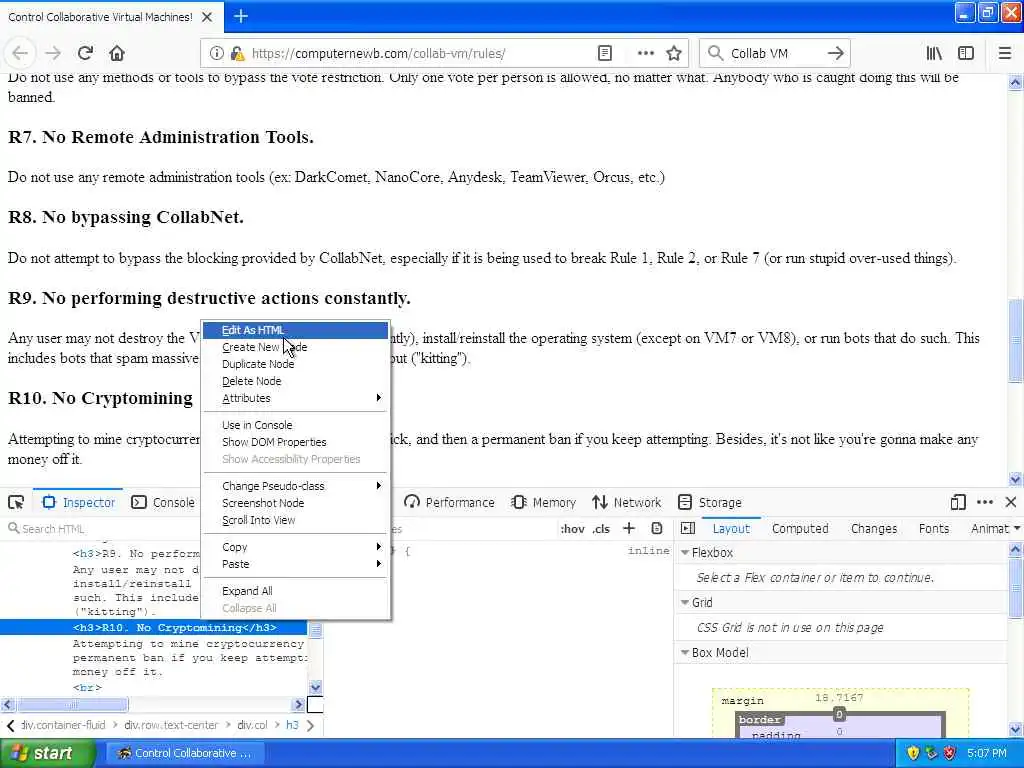Toggle reader view in address bar
The image size is (1024, 768).
coord(605,54)
